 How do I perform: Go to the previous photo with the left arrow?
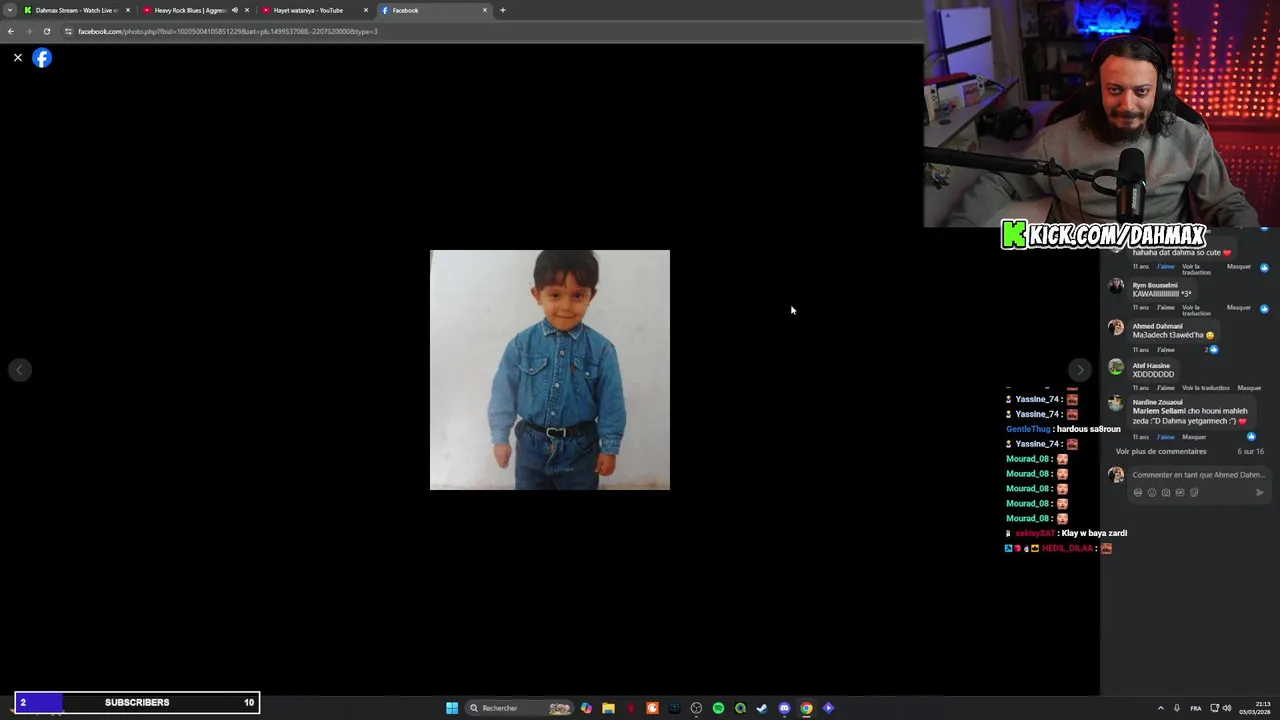(x=19, y=370)
